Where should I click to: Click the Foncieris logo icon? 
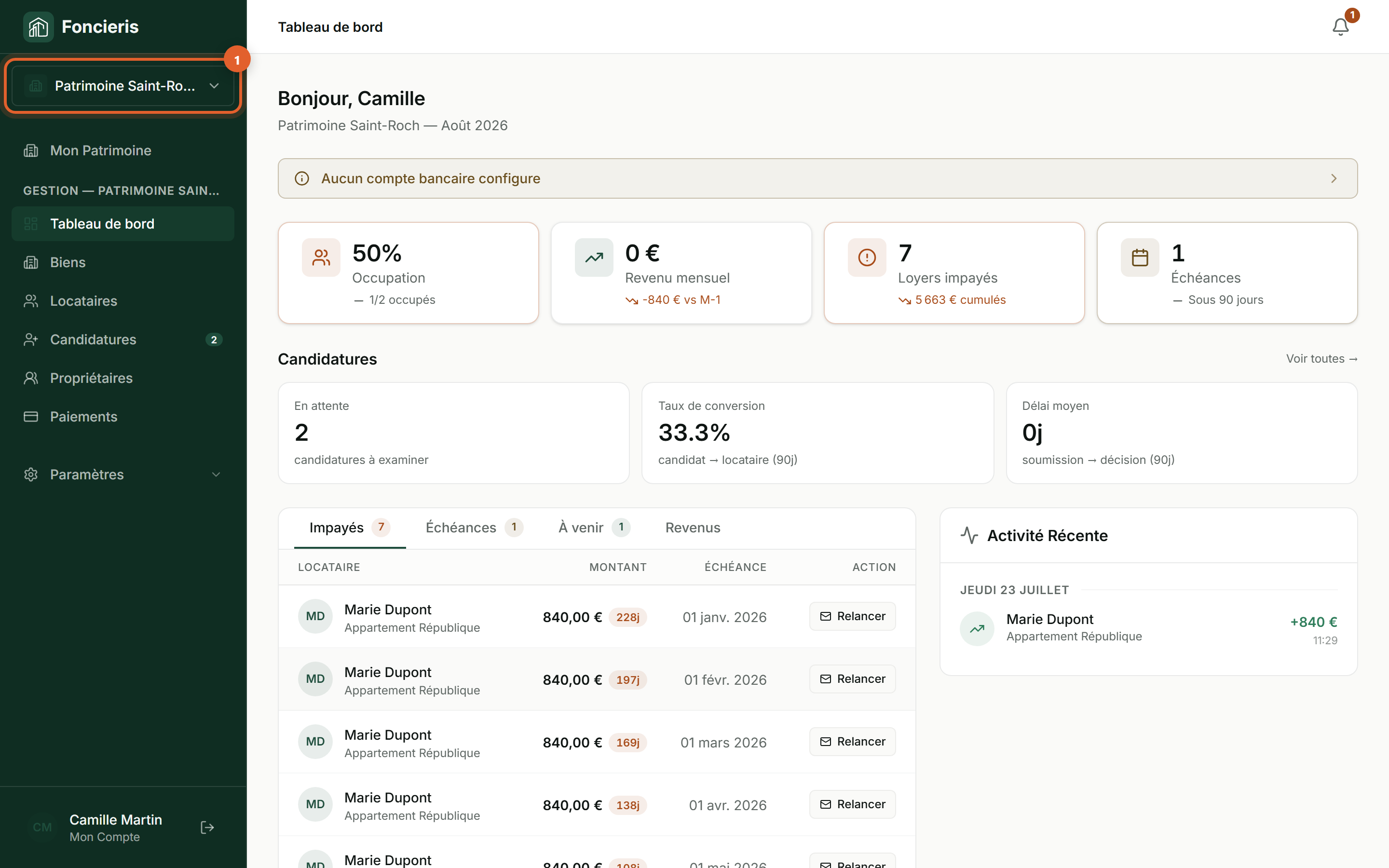coord(38,27)
